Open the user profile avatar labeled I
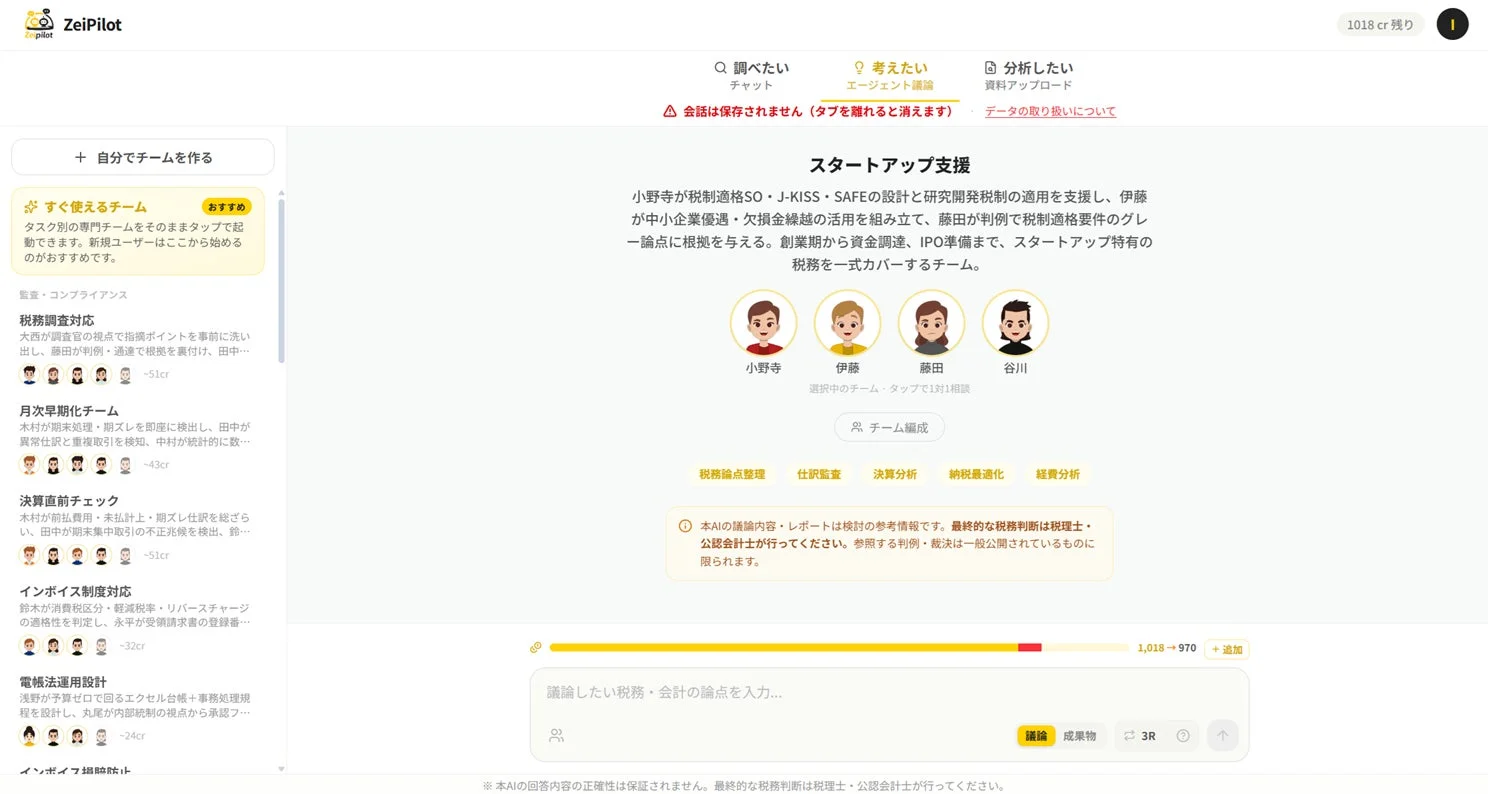 [1452, 24]
